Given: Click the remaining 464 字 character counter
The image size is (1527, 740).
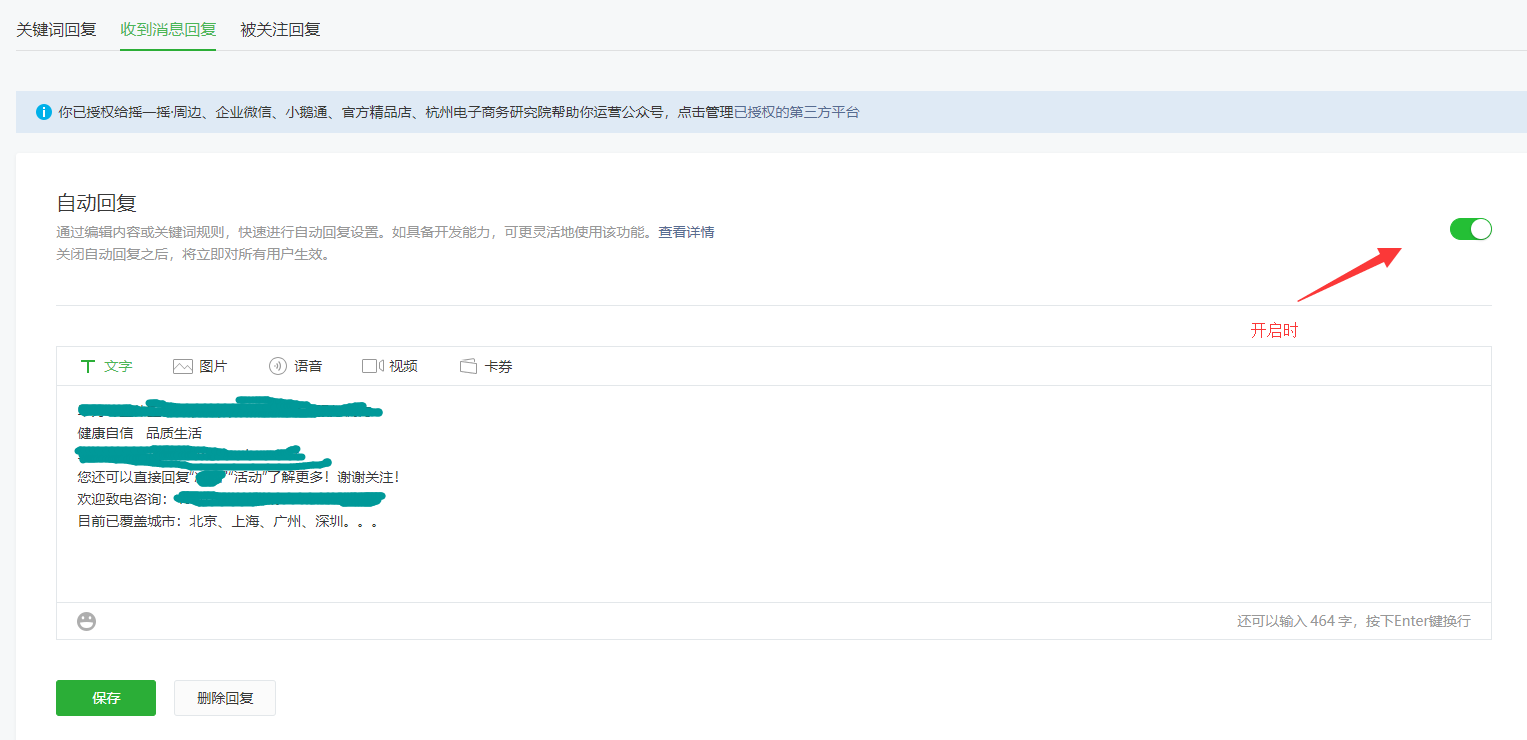Looking at the screenshot, I should coord(1353,621).
